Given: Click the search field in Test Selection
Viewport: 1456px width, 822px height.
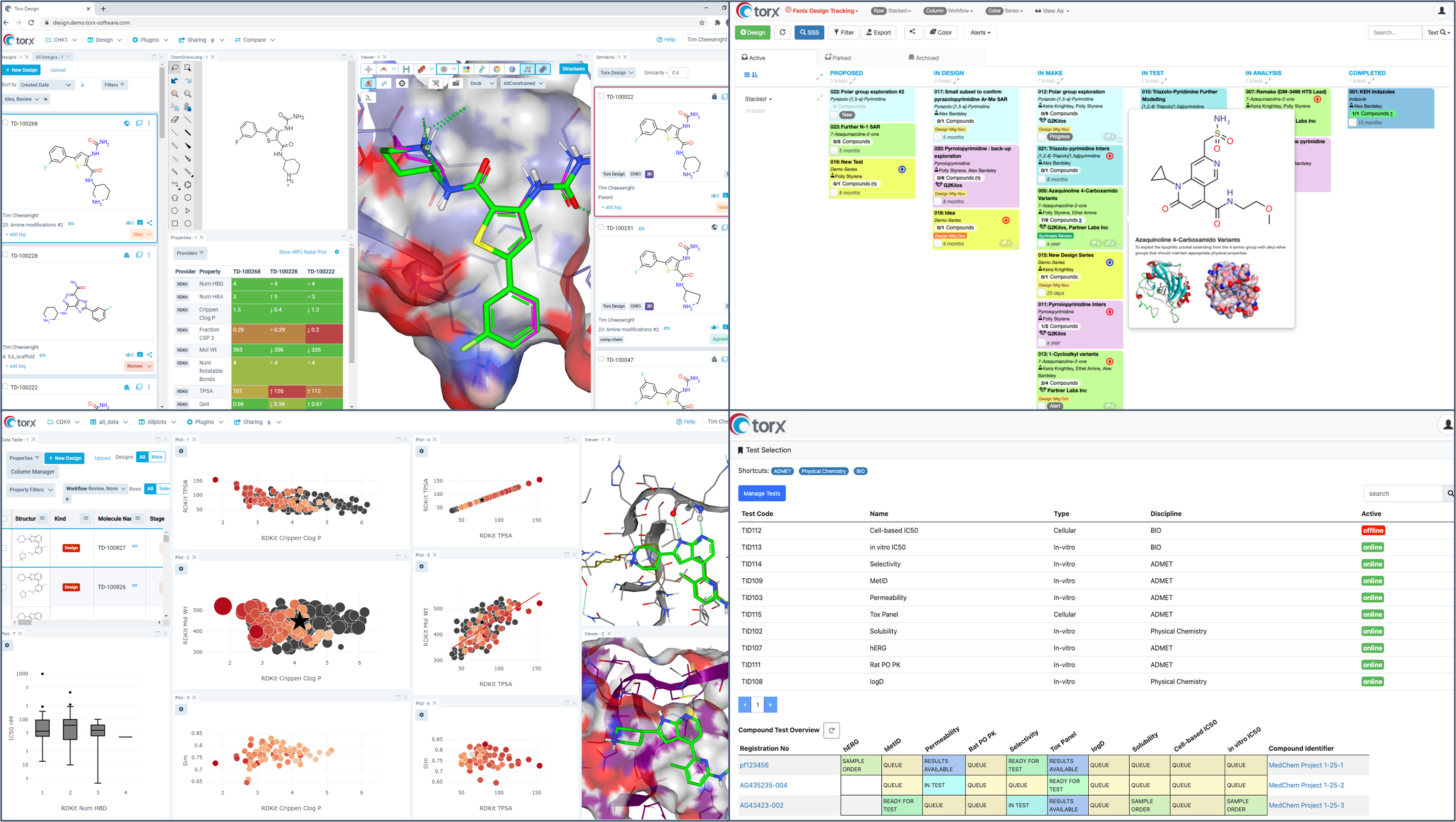Looking at the screenshot, I should coord(1403,493).
